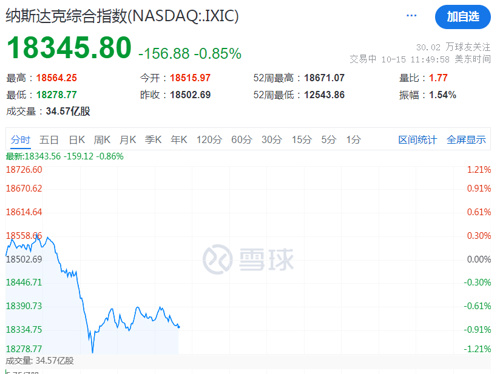The height and width of the screenshot is (374, 500).
Task: Show the 季K chart
Action: point(153,140)
